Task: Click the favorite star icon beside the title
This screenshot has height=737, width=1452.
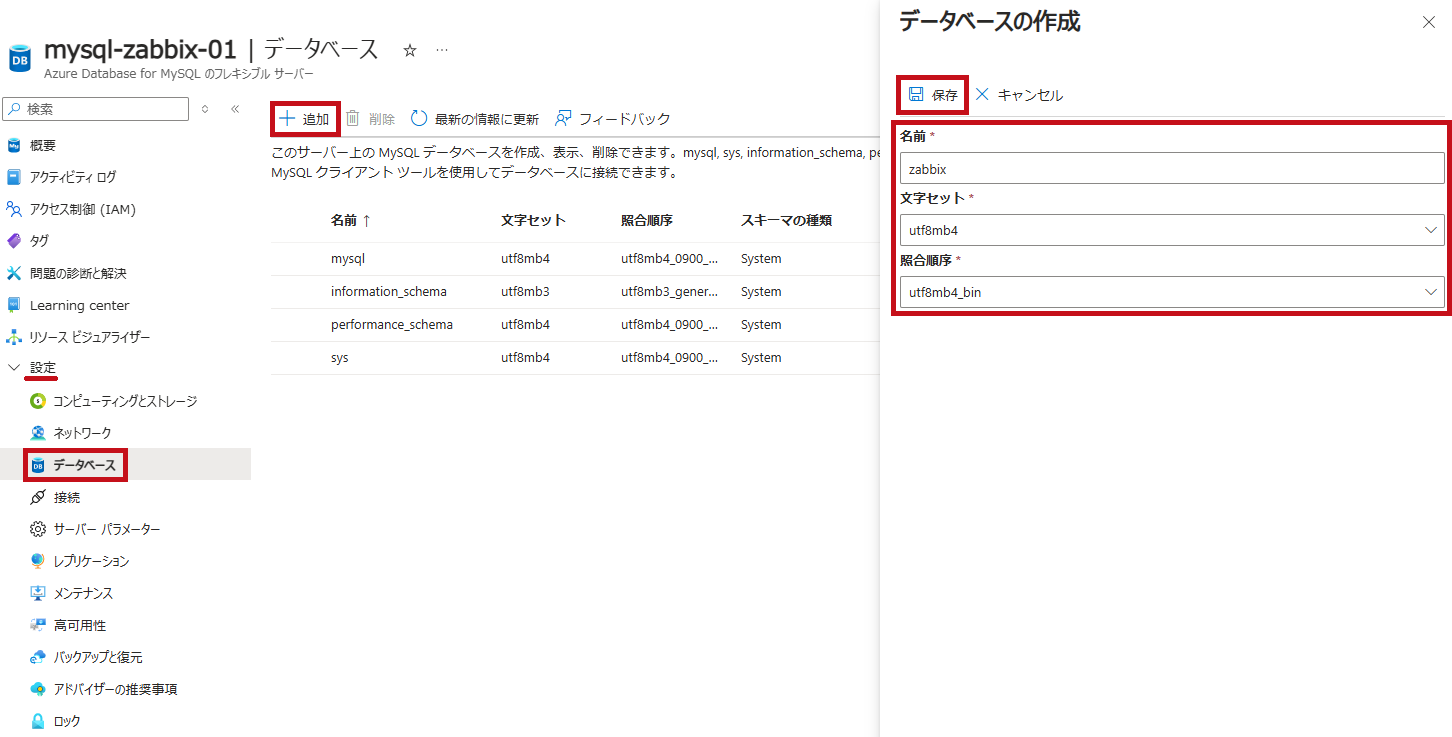Action: click(x=410, y=50)
